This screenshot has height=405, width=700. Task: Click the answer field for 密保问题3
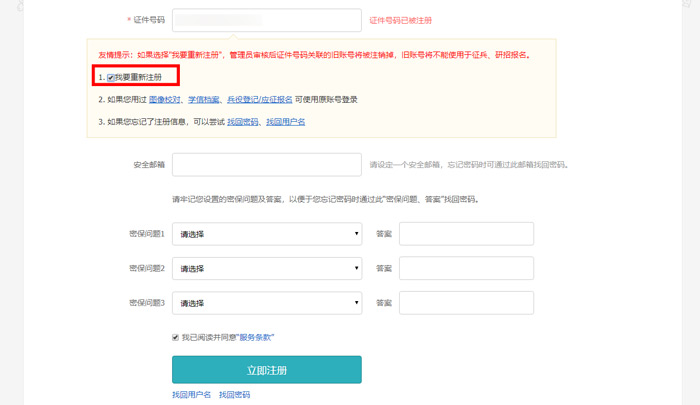click(466, 303)
